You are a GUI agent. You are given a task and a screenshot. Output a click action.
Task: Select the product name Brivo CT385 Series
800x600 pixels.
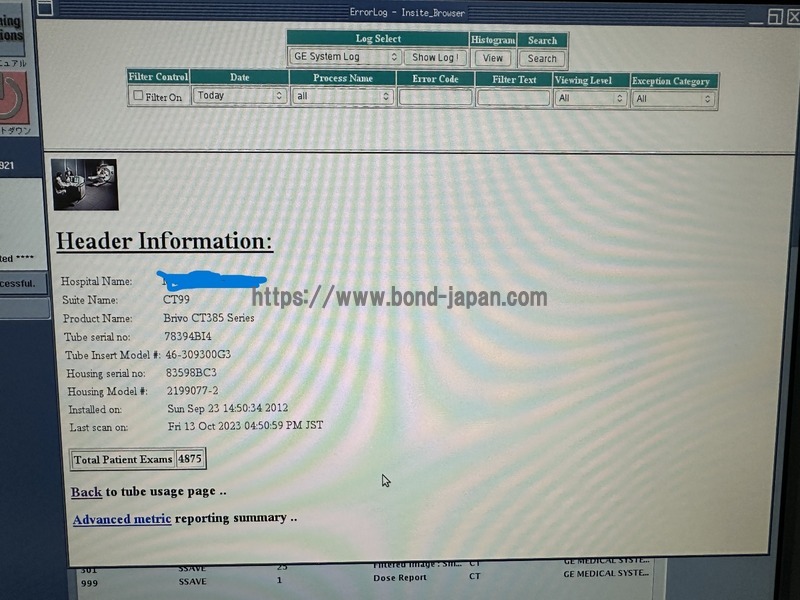tap(209, 318)
